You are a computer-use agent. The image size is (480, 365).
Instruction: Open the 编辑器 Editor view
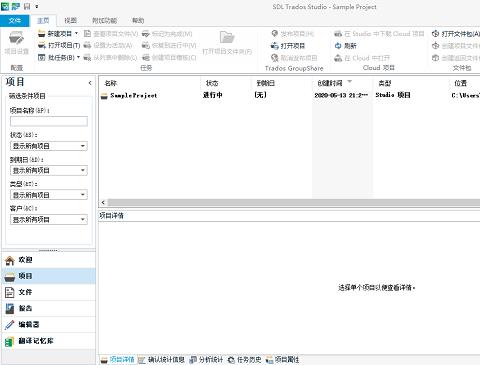click(x=49, y=324)
